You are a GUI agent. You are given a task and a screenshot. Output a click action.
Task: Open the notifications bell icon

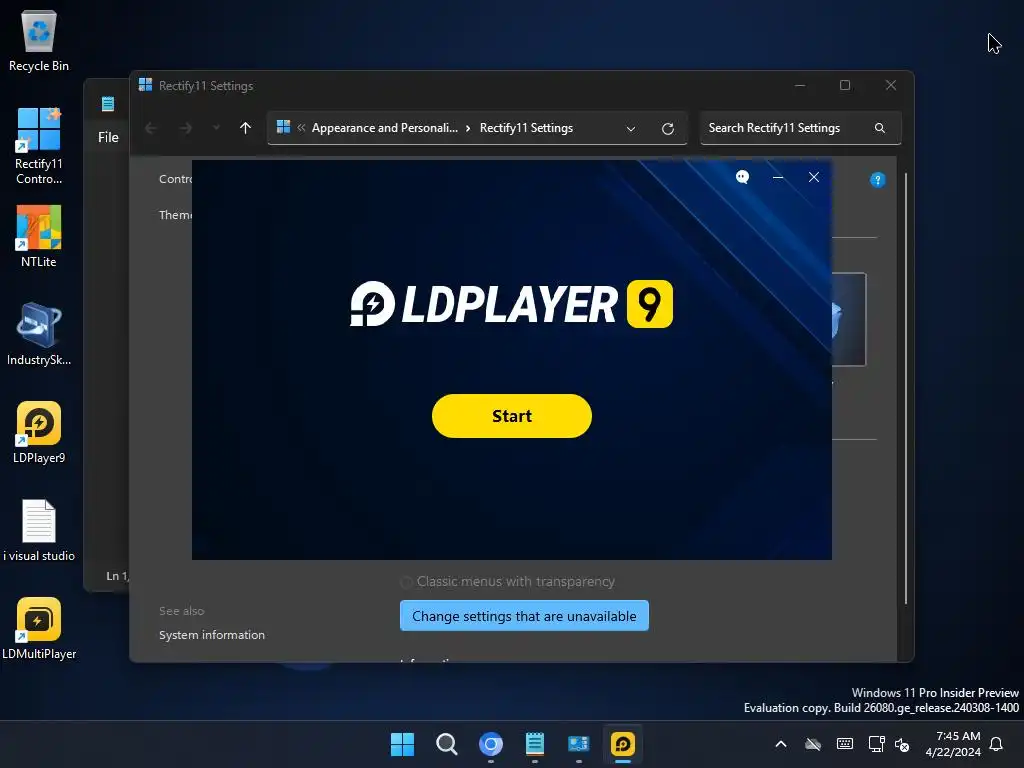[996, 744]
